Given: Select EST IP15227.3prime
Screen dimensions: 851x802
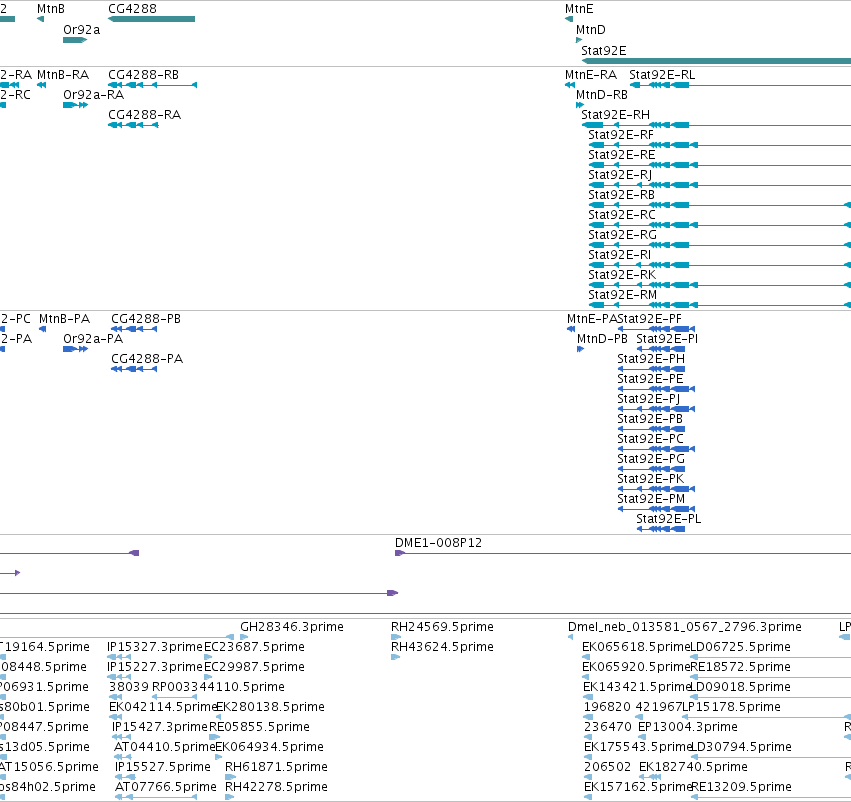Looking at the screenshot, I should (155, 667).
